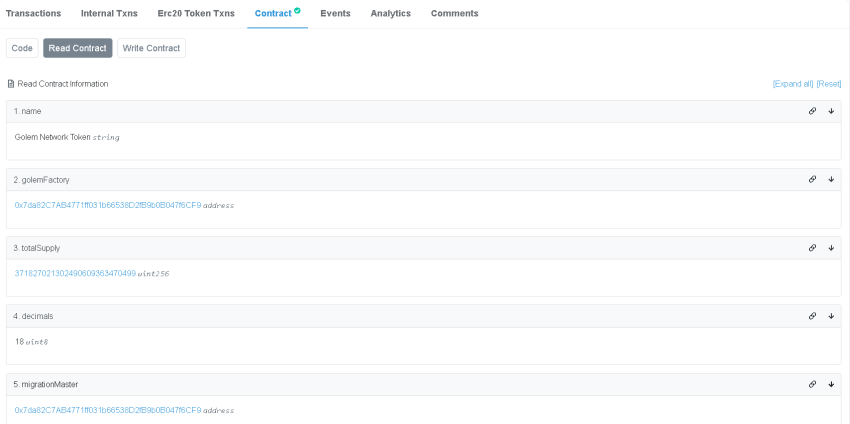This screenshot has height=424, width=850.
Task: Collapse the 4. decimals section arrow
Action: (831, 316)
